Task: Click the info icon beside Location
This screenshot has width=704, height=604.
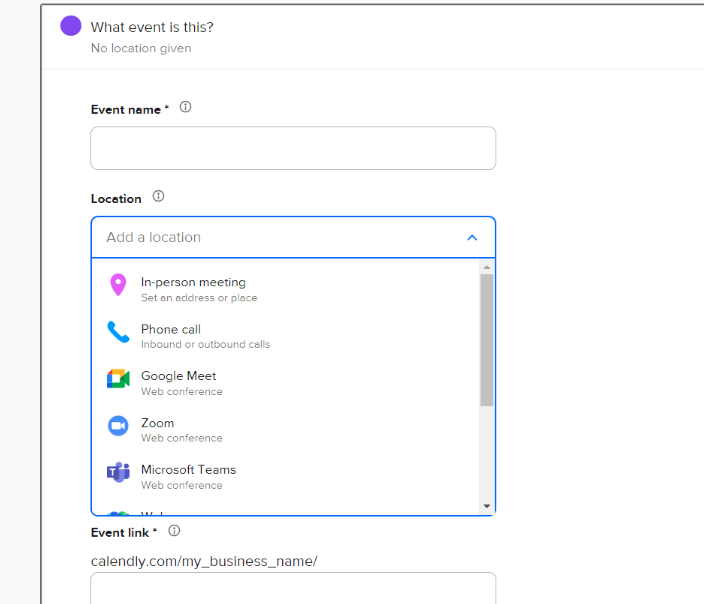Action: (x=158, y=197)
